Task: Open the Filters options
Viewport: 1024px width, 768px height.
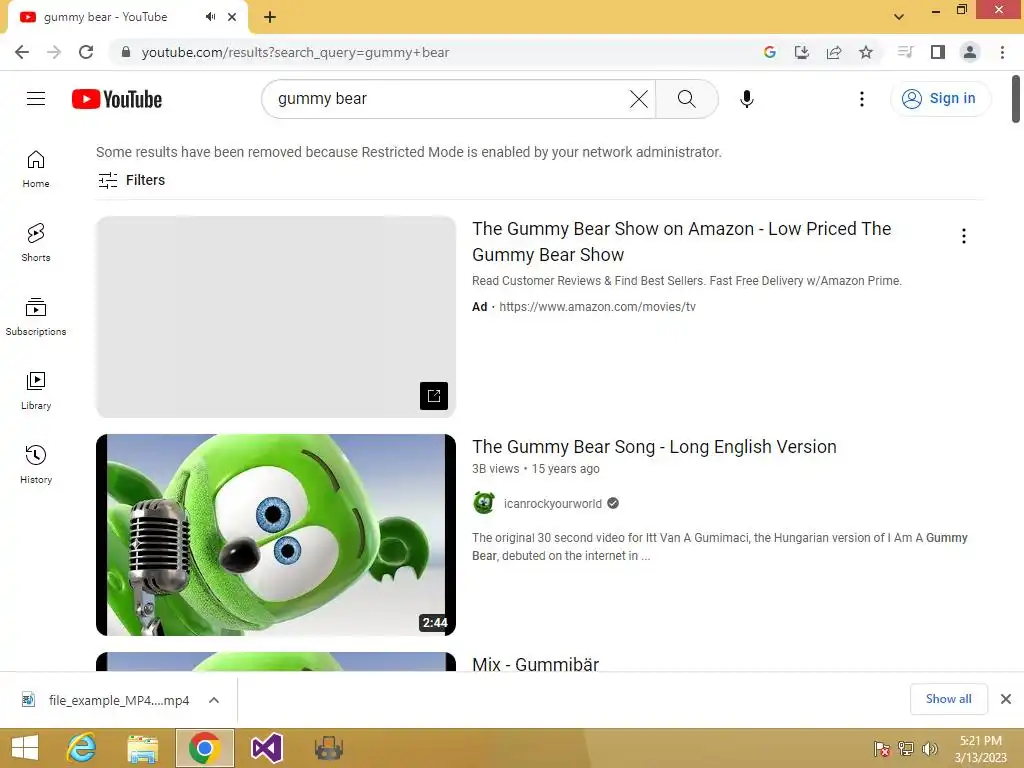Action: pos(131,180)
